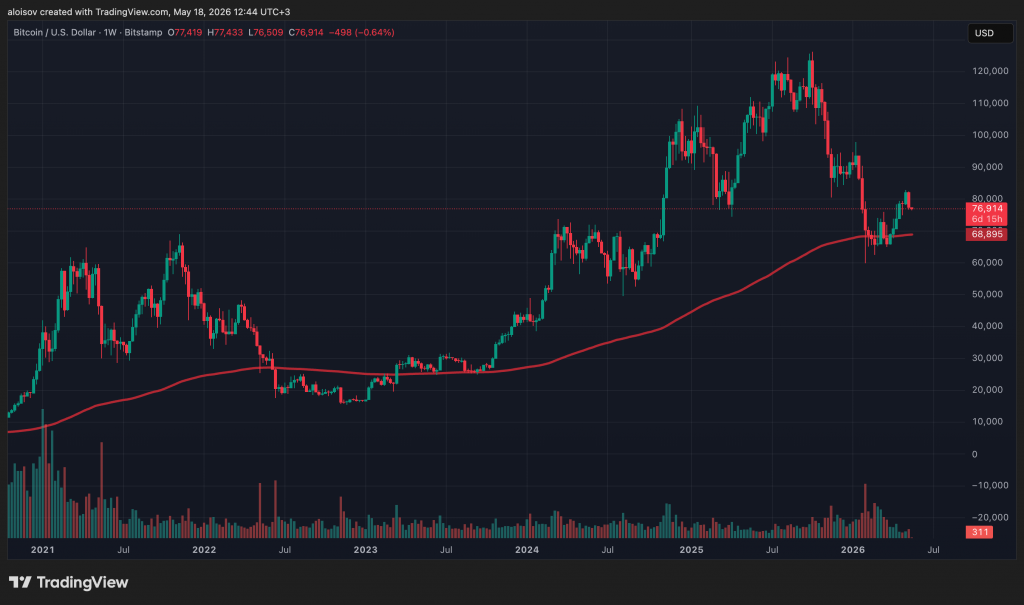Image resolution: width=1024 pixels, height=605 pixels.
Task: Click the Bitcoin / U.S. Dollar symbol title
Action: [55, 32]
